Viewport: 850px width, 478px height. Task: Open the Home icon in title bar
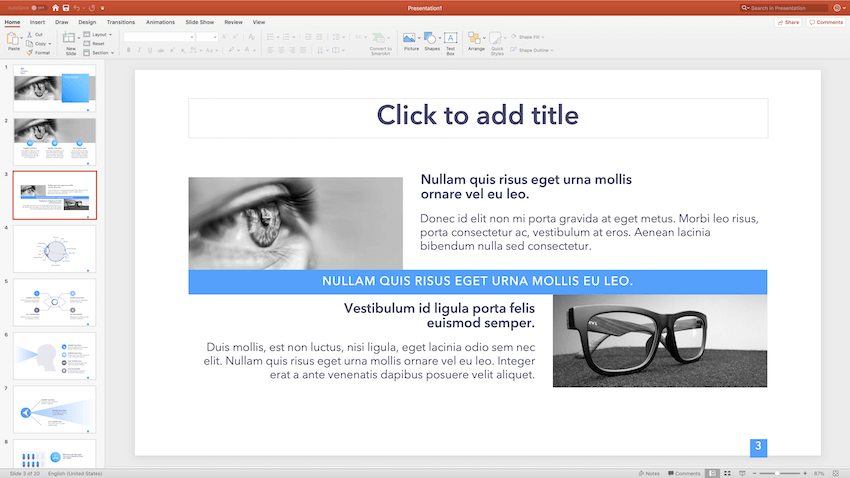(55, 8)
